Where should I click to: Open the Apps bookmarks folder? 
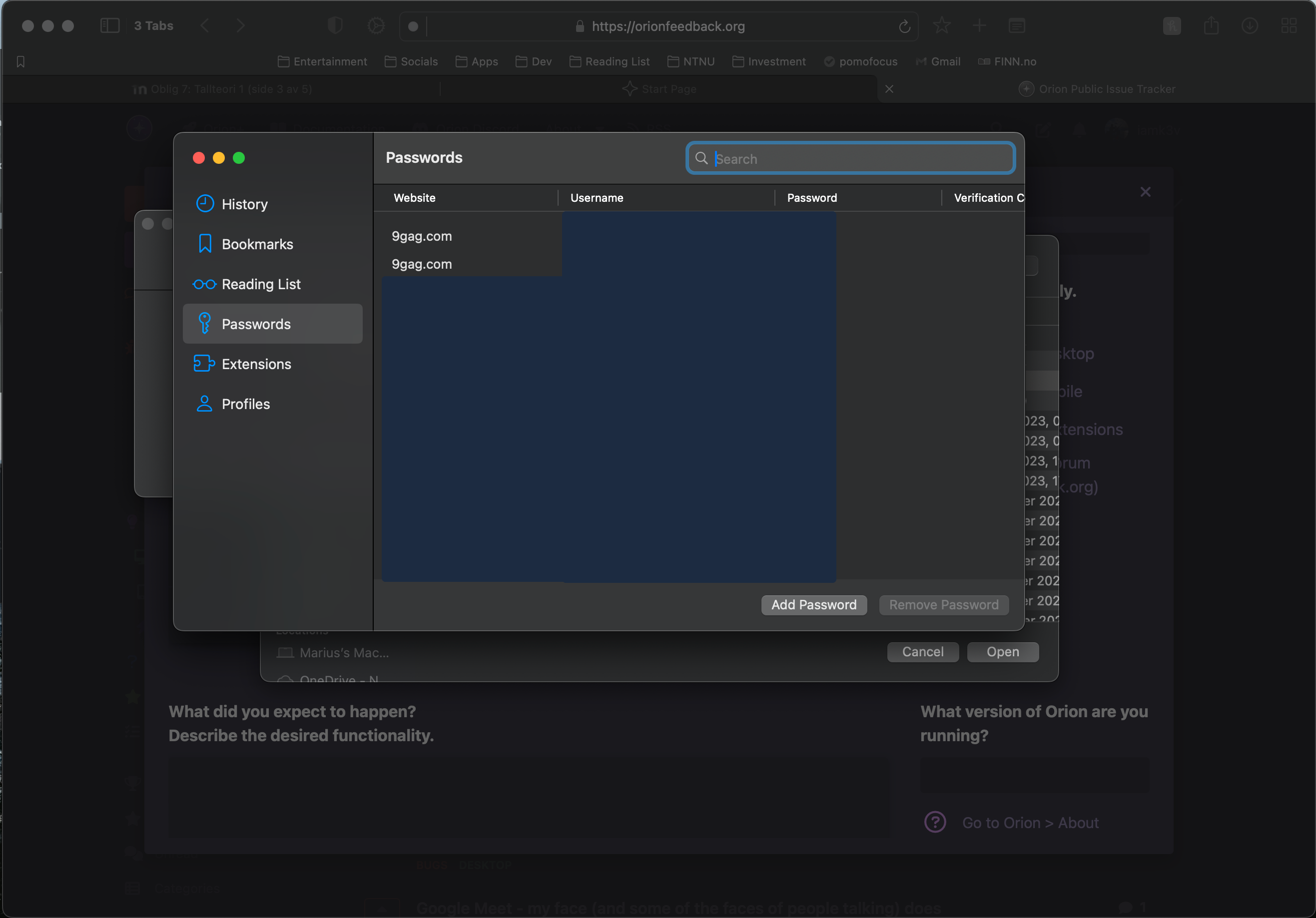476,61
